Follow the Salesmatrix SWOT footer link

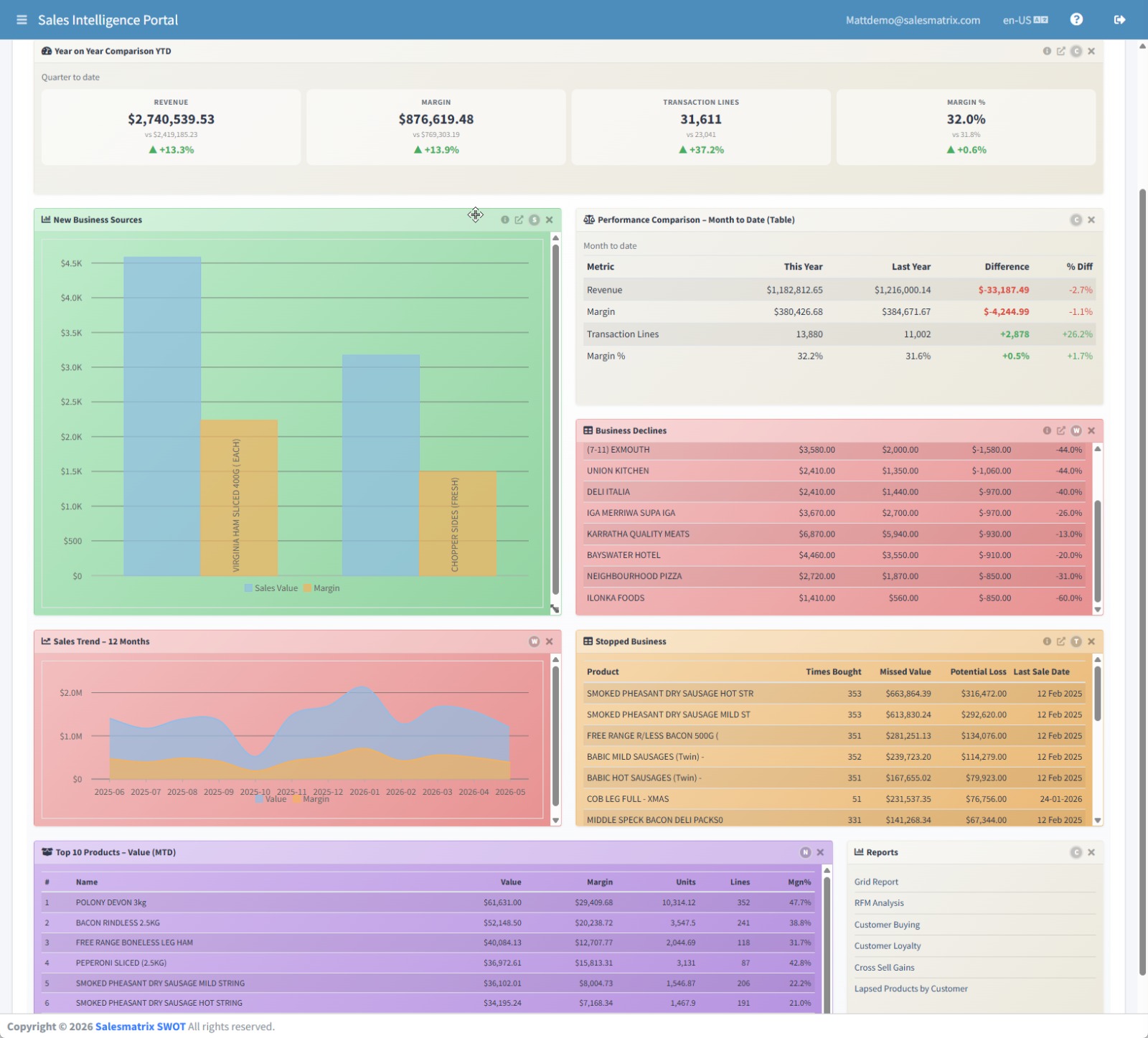point(140,1027)
